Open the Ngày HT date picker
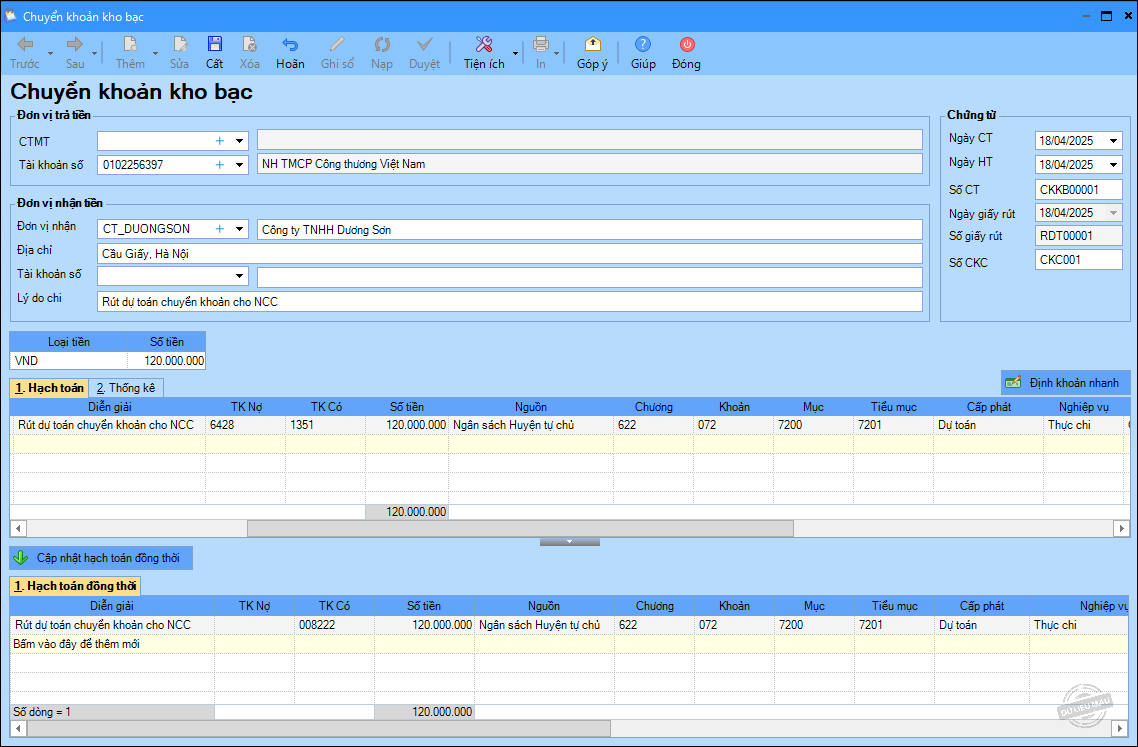The width and height of the screenshot is (1138, 747). [x=1113, y=165]
